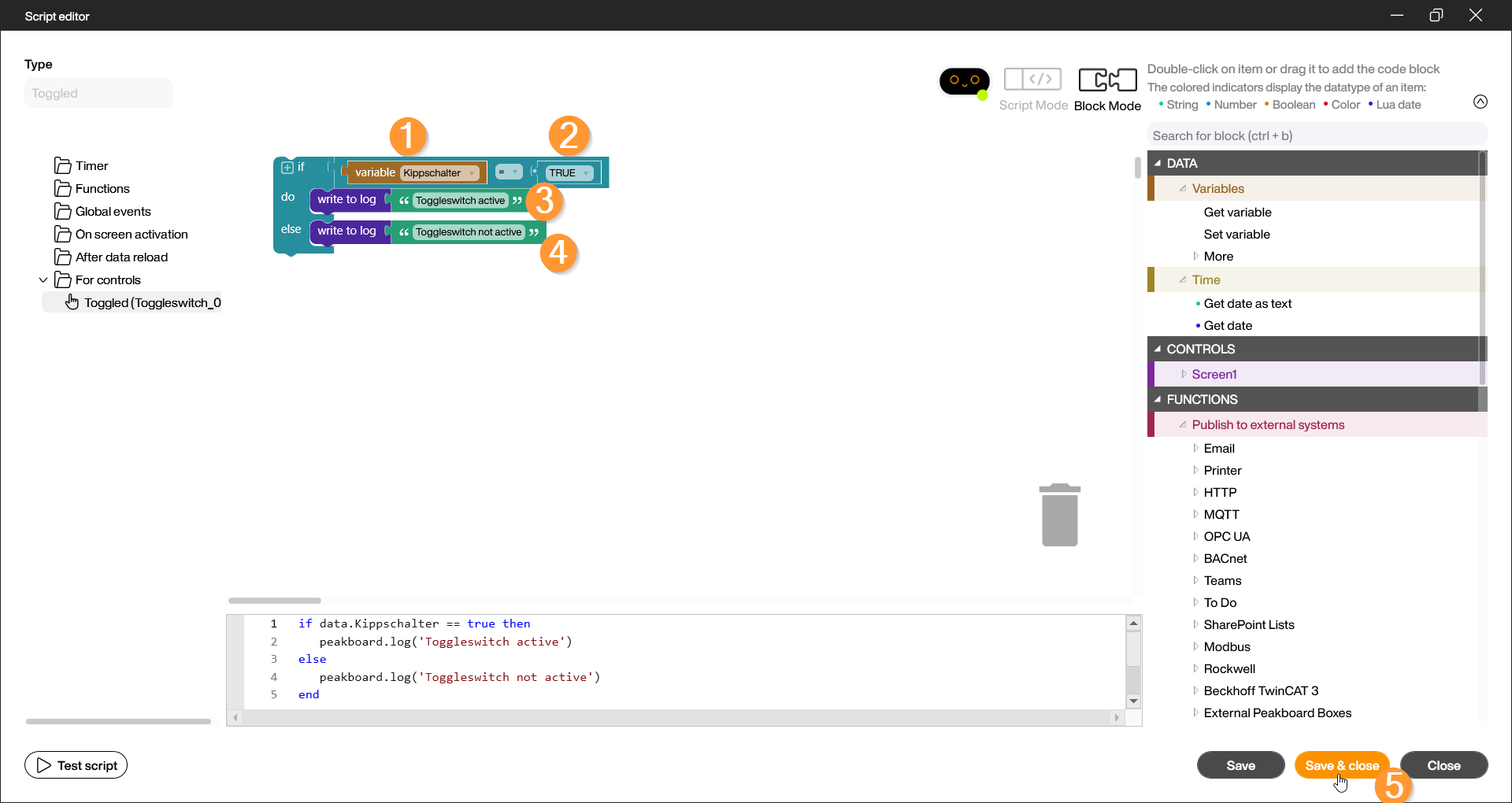Open the Global events folder
The height and width of the screenshot is (803, 1512).
113,212
